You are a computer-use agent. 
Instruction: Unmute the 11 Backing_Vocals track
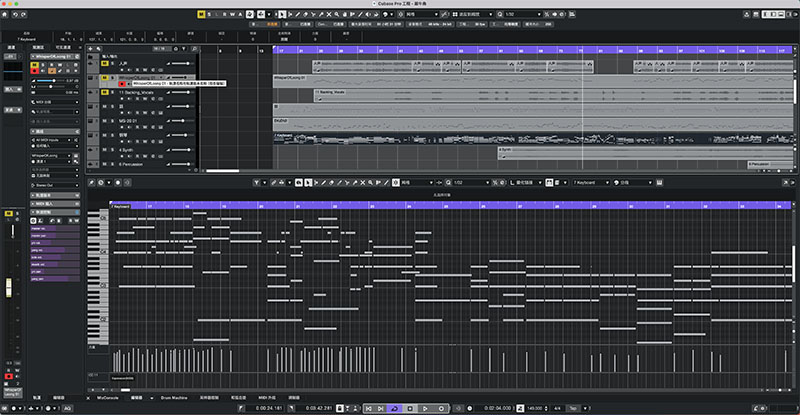click(x=105, y=92)
